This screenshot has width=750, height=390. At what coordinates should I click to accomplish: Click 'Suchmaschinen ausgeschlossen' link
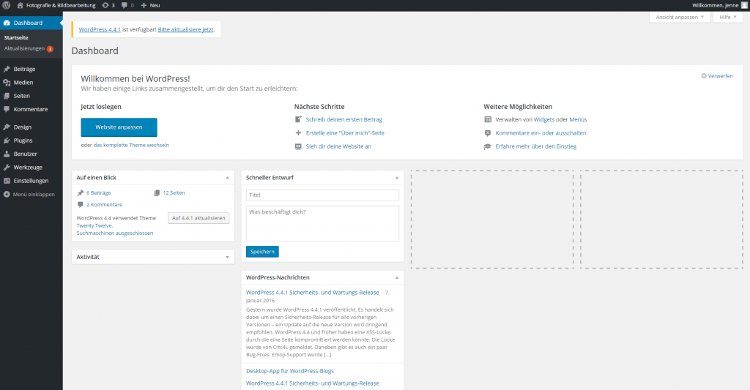115,233
